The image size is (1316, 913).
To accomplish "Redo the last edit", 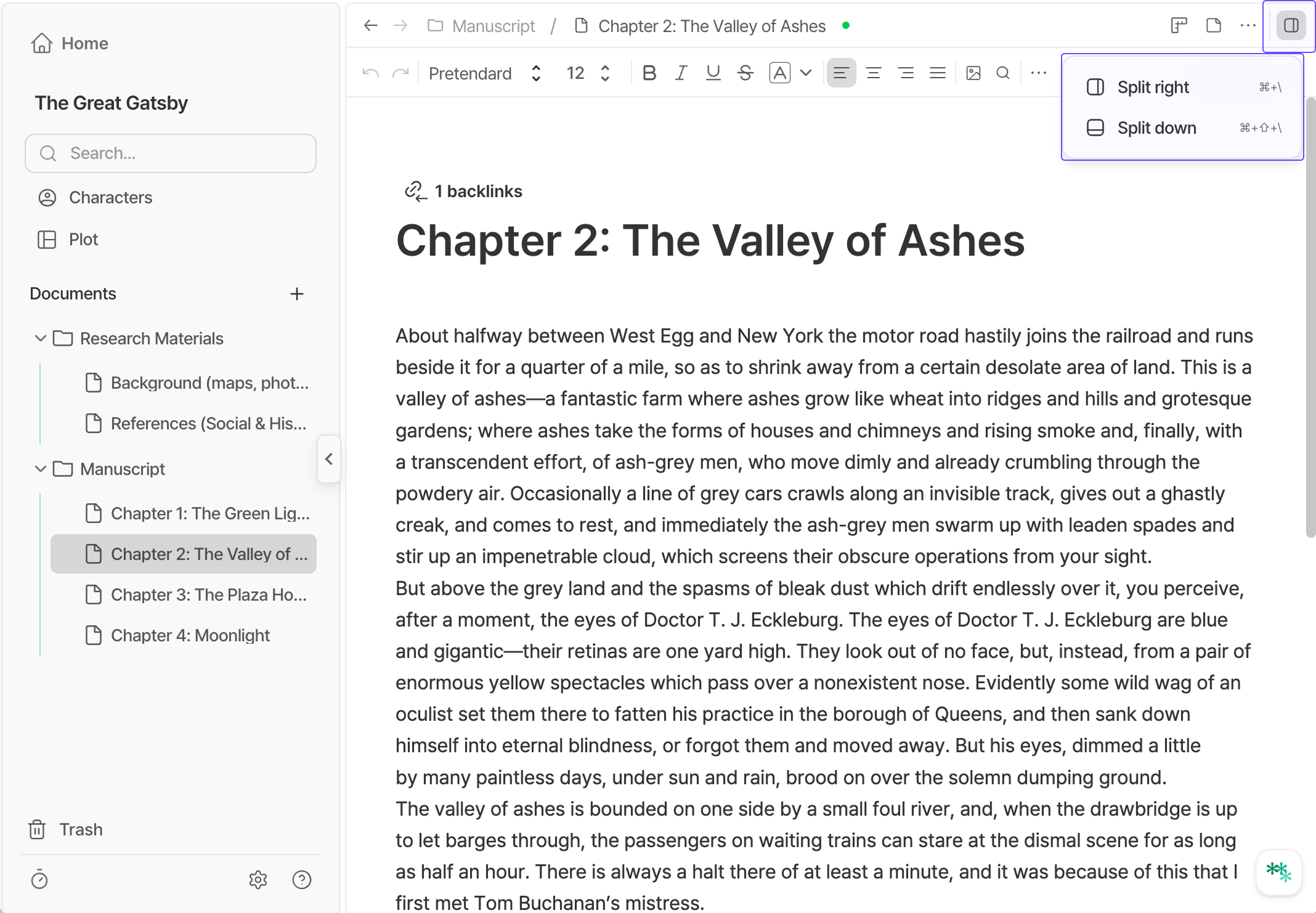I will pyautogui.click(x=400, y=73).
